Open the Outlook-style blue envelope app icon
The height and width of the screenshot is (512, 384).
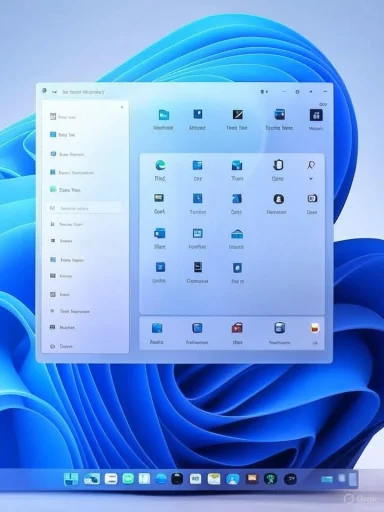pos(160,233)
